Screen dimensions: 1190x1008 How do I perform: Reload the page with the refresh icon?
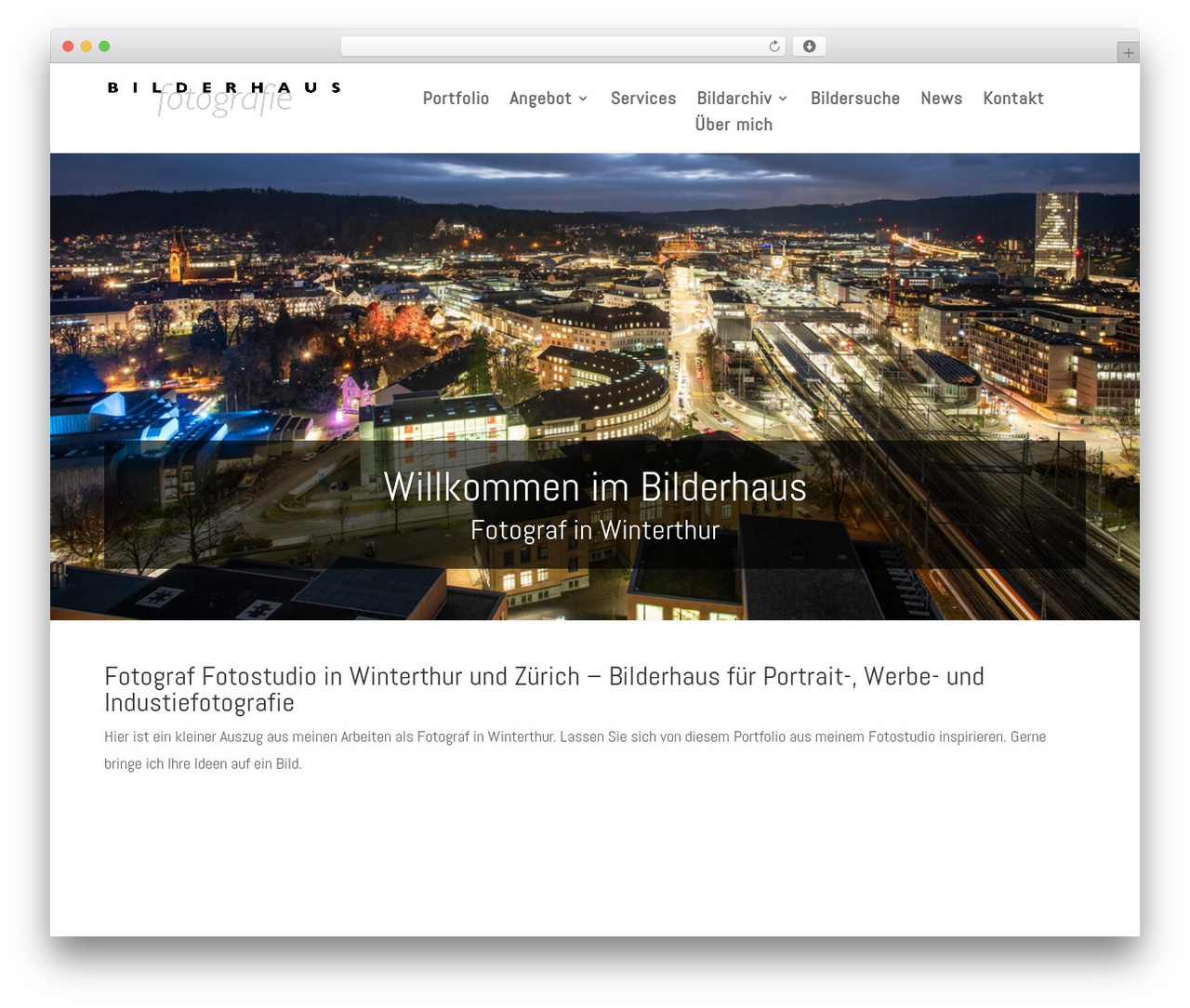point(773,46)
